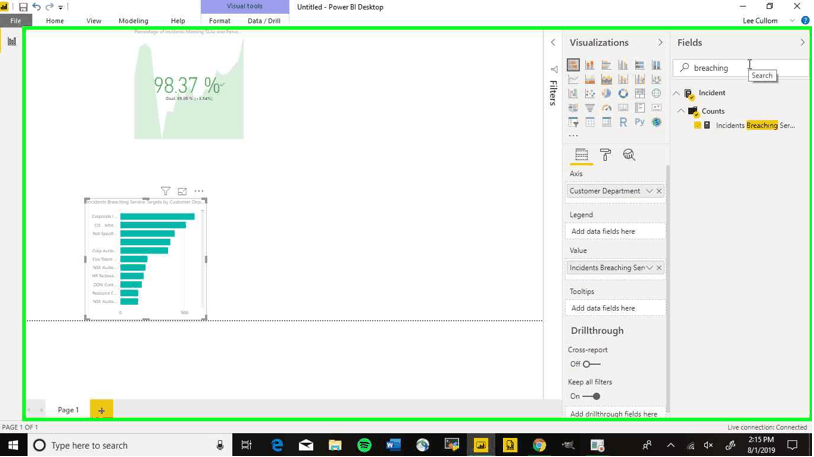Remove Customer Department from Axis
The image size is (814, 457).
pos(659,191)
